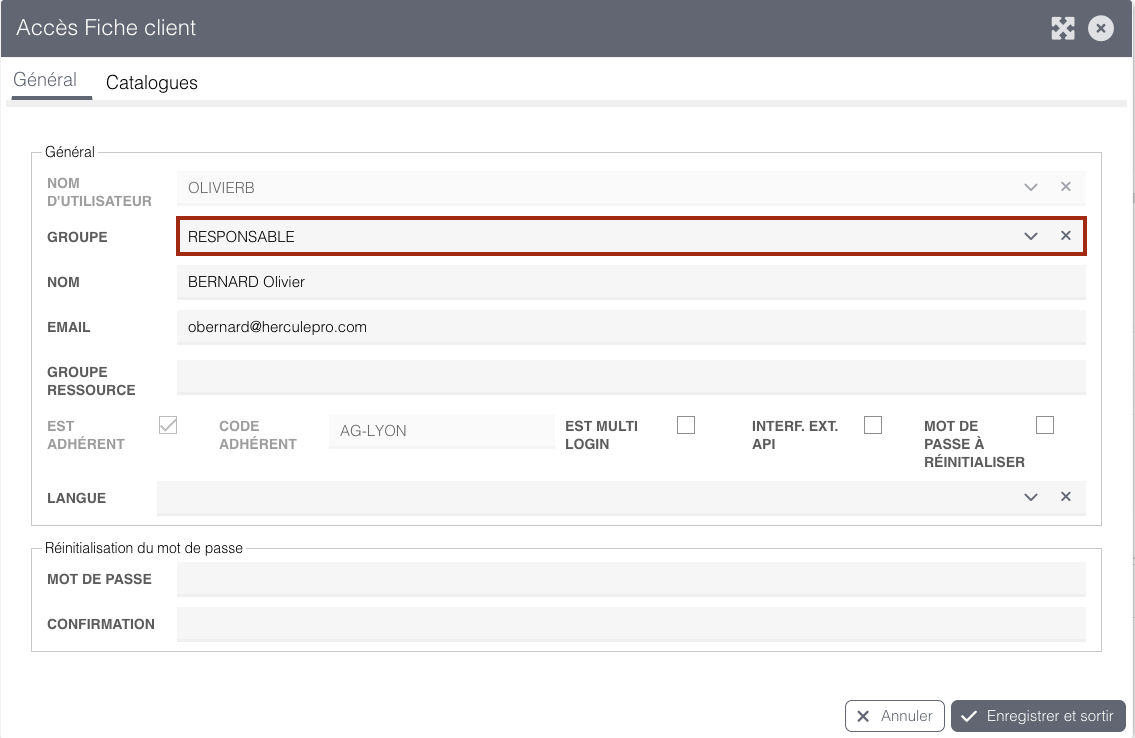
Task: Click the OLIVIERB username value
Action: [221, 188]
